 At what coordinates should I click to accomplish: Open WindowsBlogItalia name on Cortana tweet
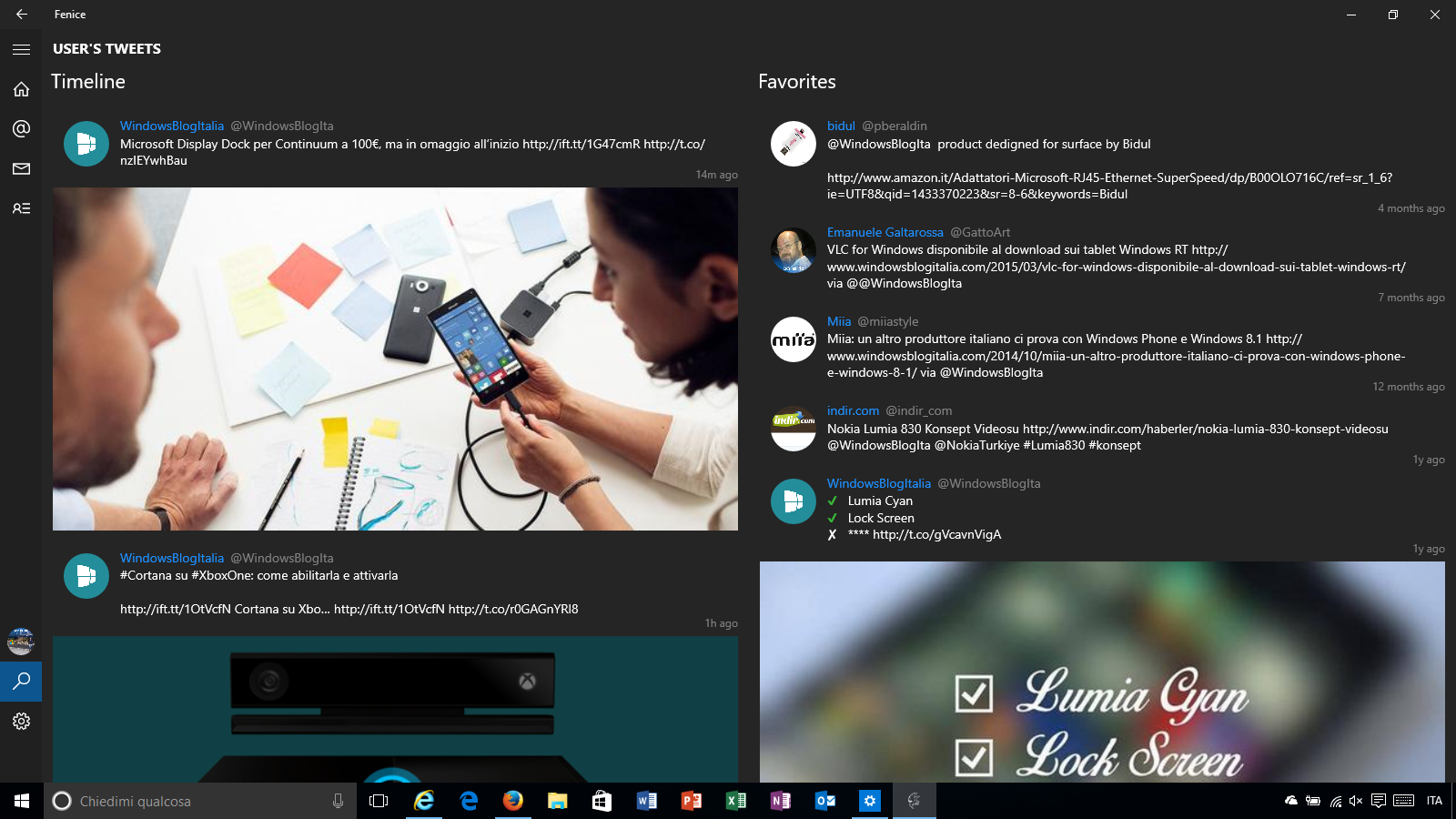click(172, 558)
